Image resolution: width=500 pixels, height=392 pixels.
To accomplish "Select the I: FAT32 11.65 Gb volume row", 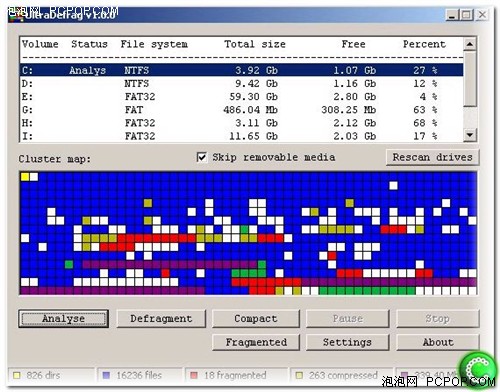I will coord(241,136).
